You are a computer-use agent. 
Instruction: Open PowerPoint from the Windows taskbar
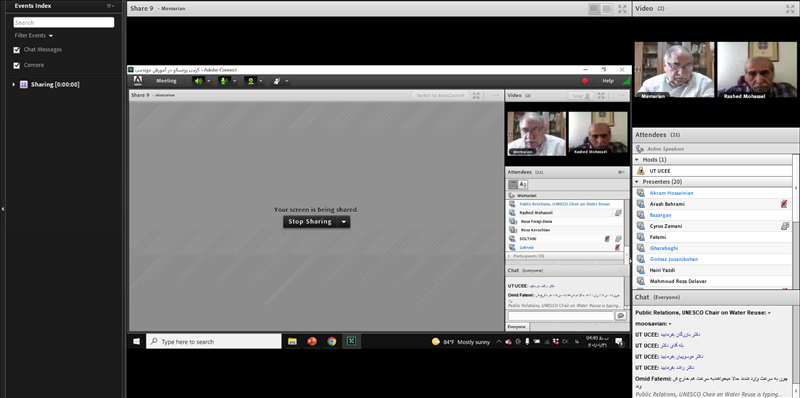click(312, 341)
